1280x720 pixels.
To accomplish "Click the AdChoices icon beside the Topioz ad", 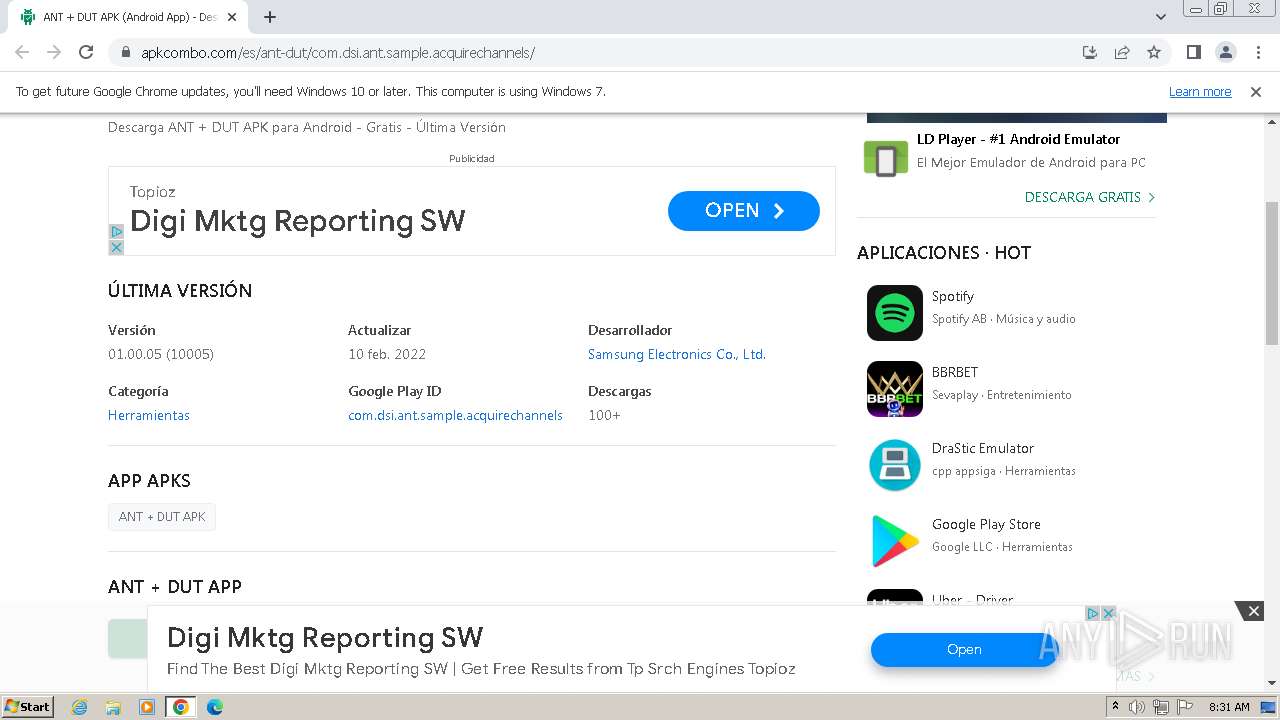I will 116,232.
